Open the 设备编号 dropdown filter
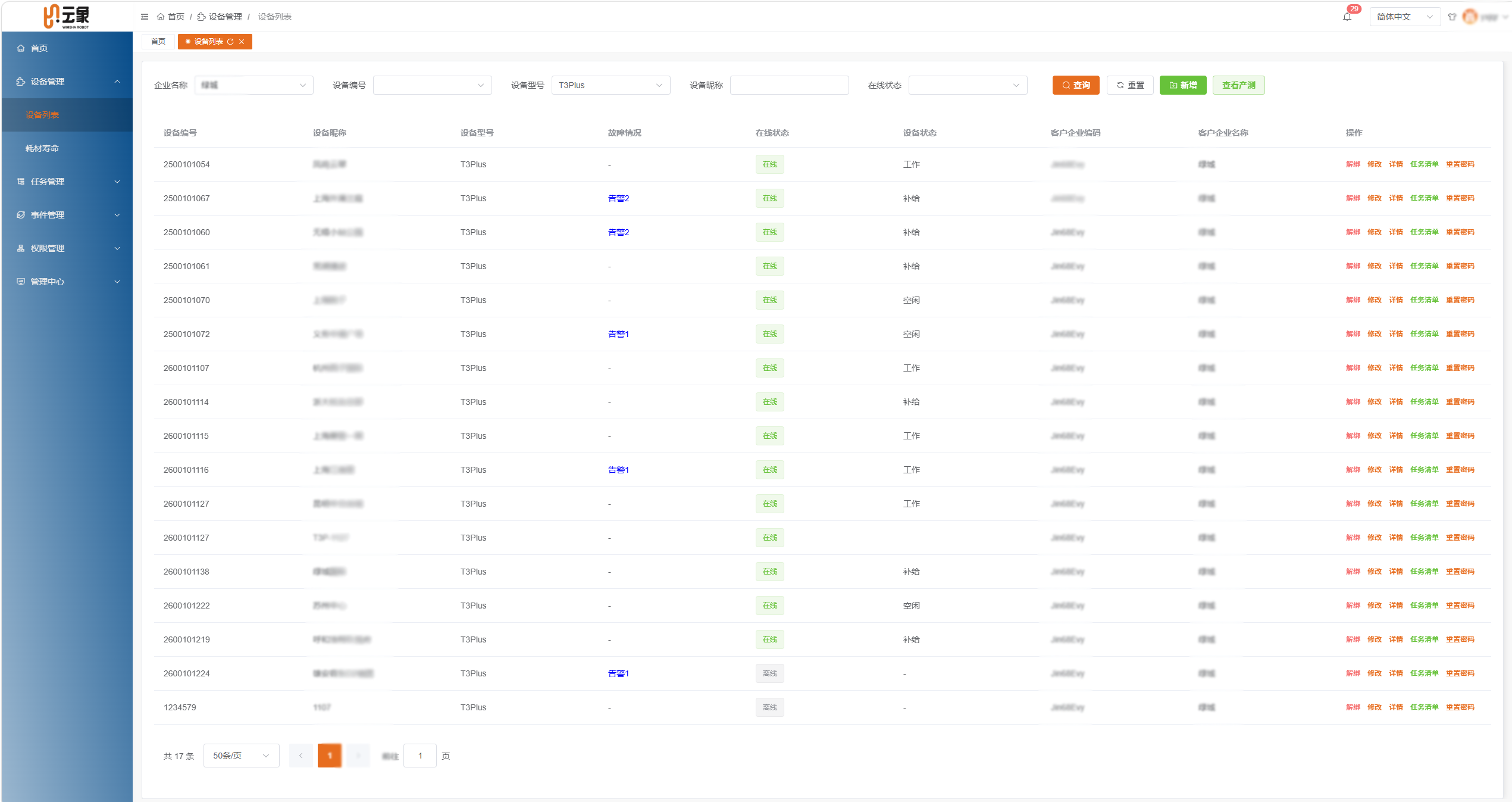 [433, 85]
